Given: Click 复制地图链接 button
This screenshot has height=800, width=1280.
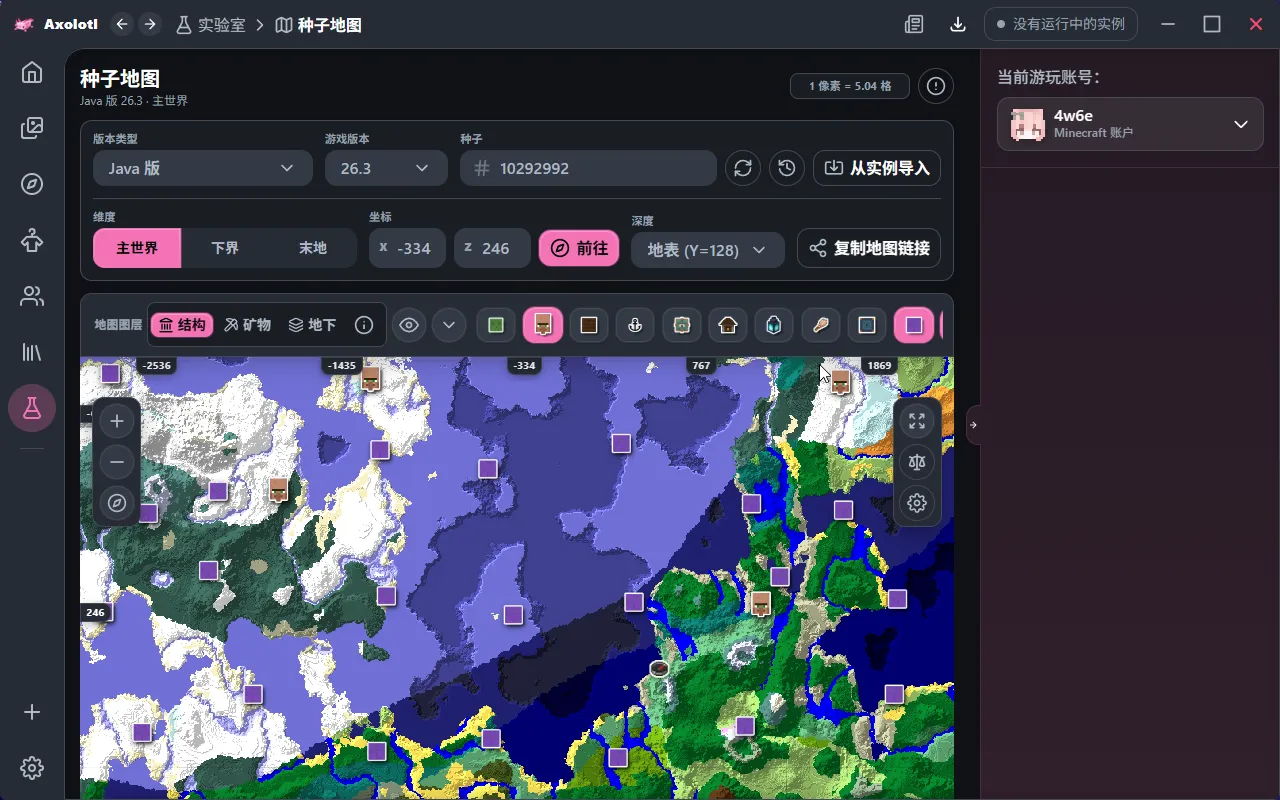Looking at the screenshot, I should [x=869, y=248].
